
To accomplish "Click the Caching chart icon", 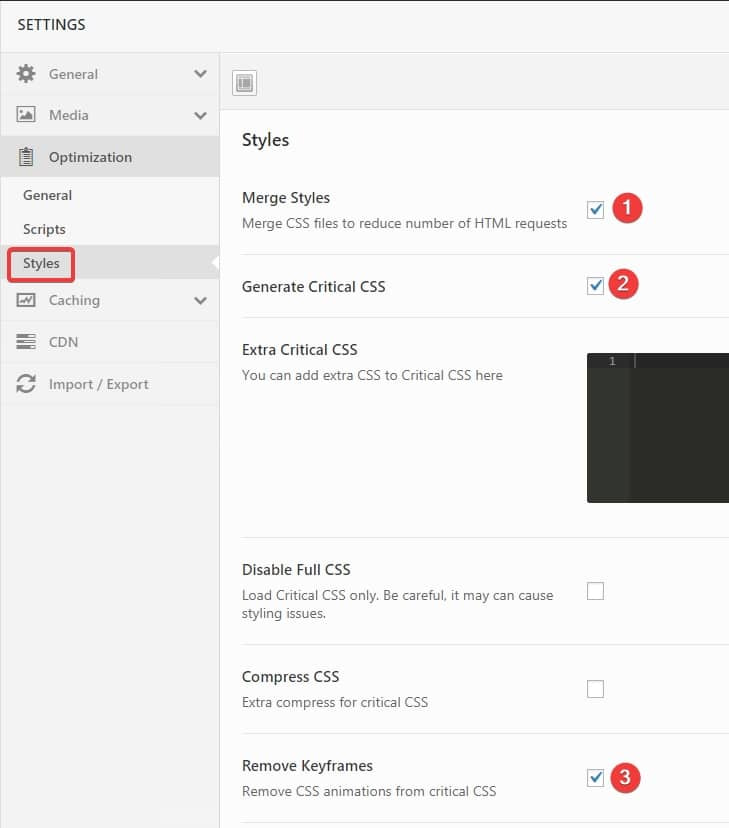I will pos(26,300).
